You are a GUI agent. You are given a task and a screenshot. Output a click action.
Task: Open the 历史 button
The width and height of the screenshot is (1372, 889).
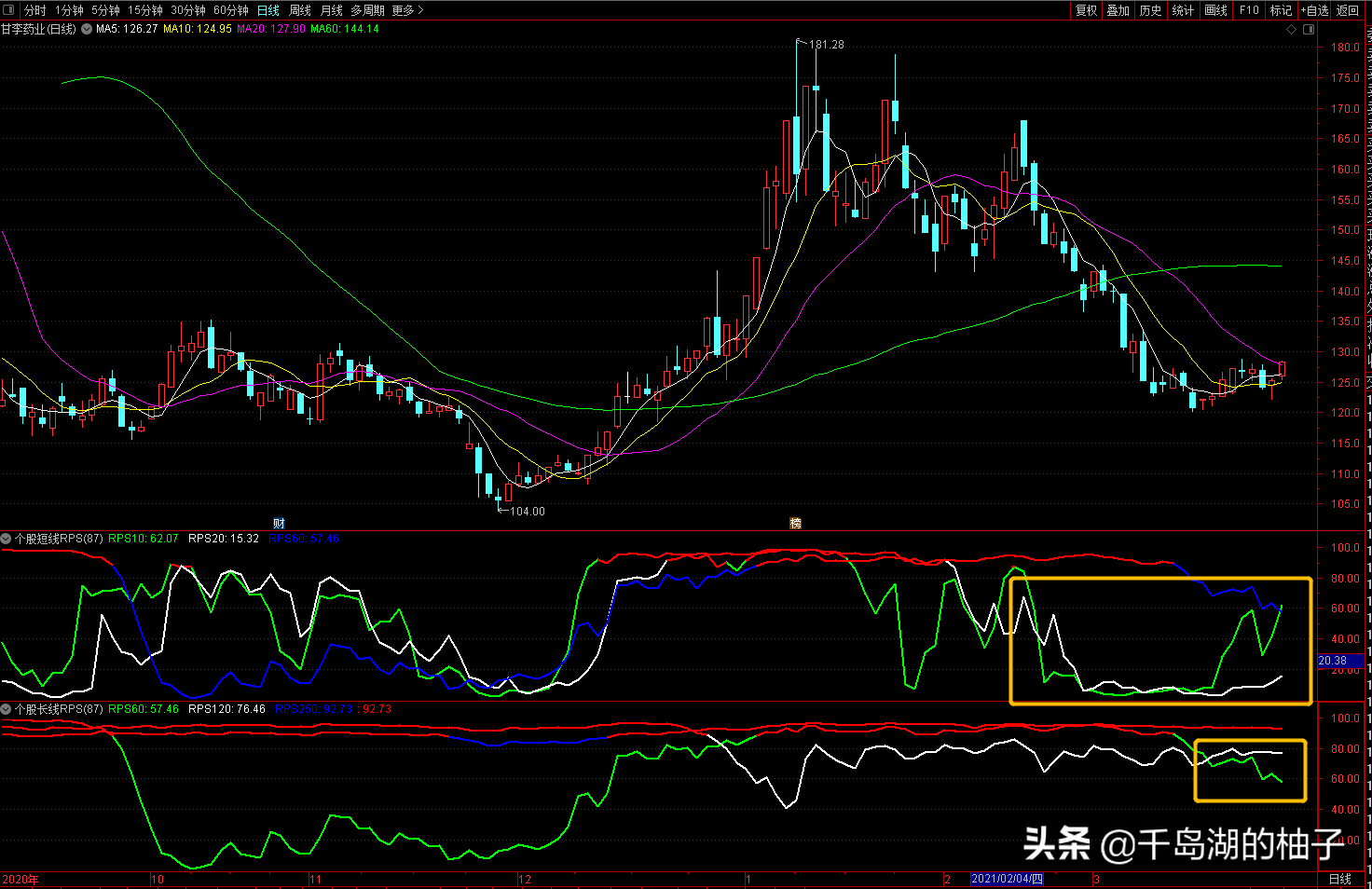[x=1151, y=10]
